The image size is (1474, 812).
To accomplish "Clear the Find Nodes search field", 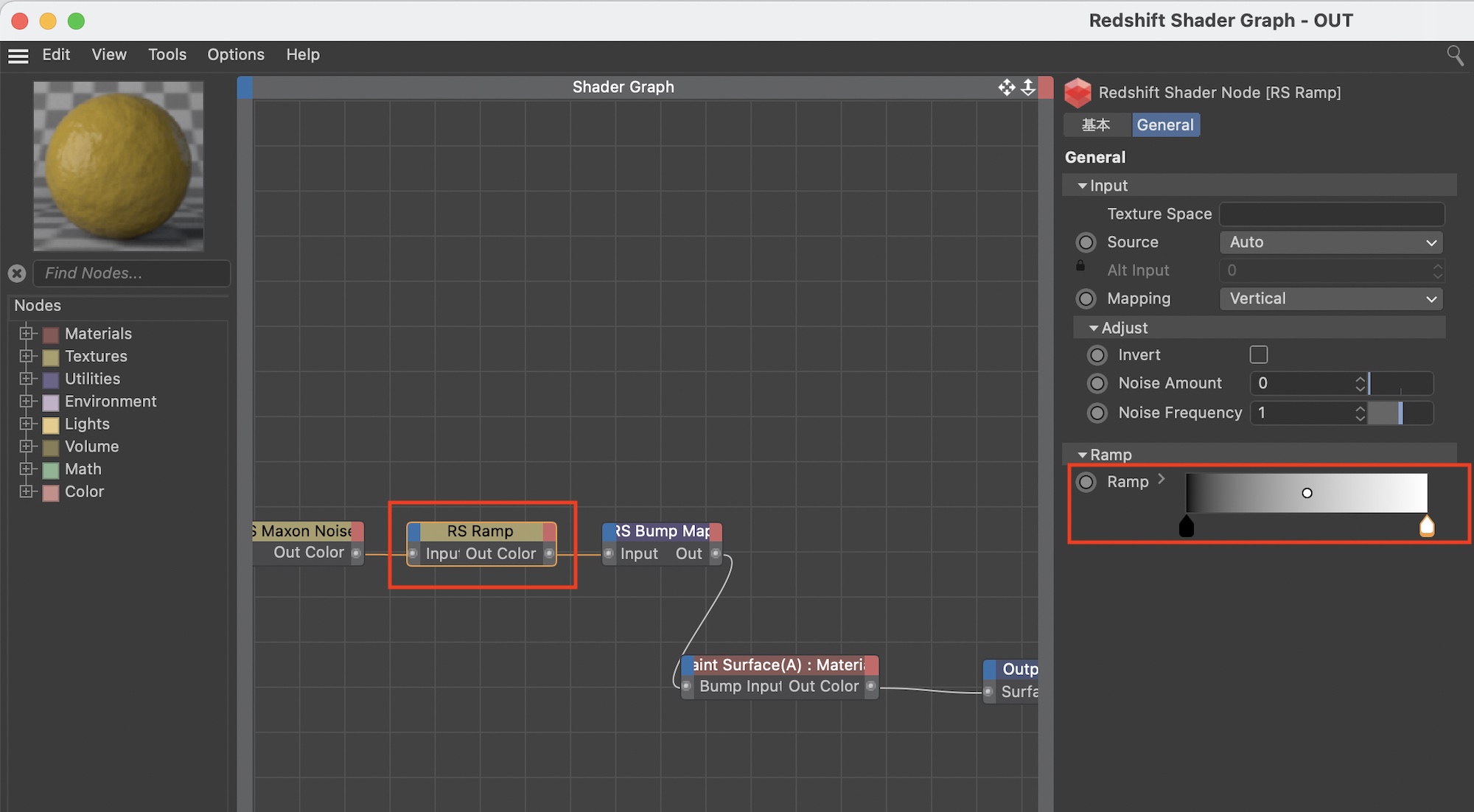I will click(17, 273).
